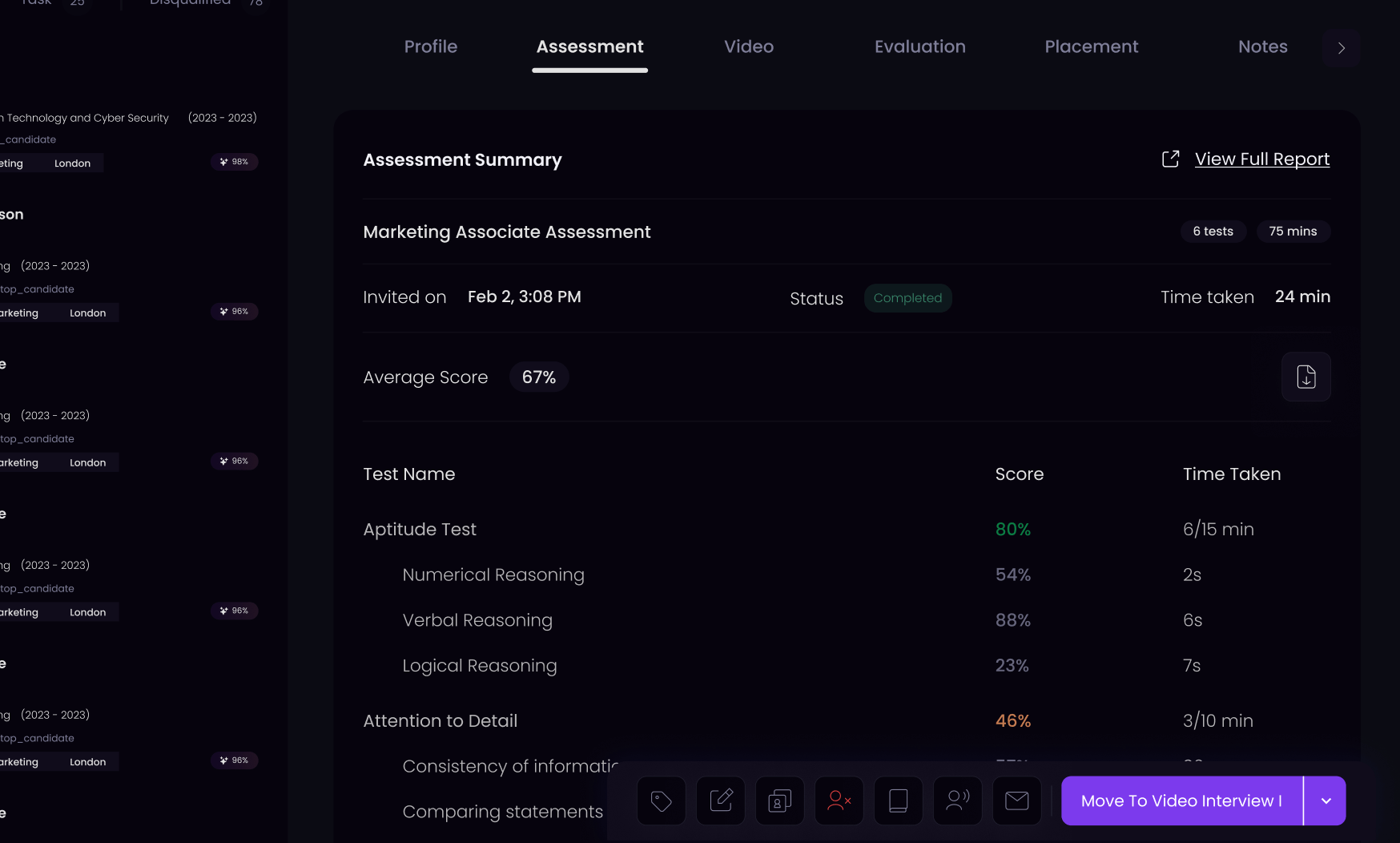Click the tablet notes icon in the action bar
The image size is (1400, 843).
point(899,801)
